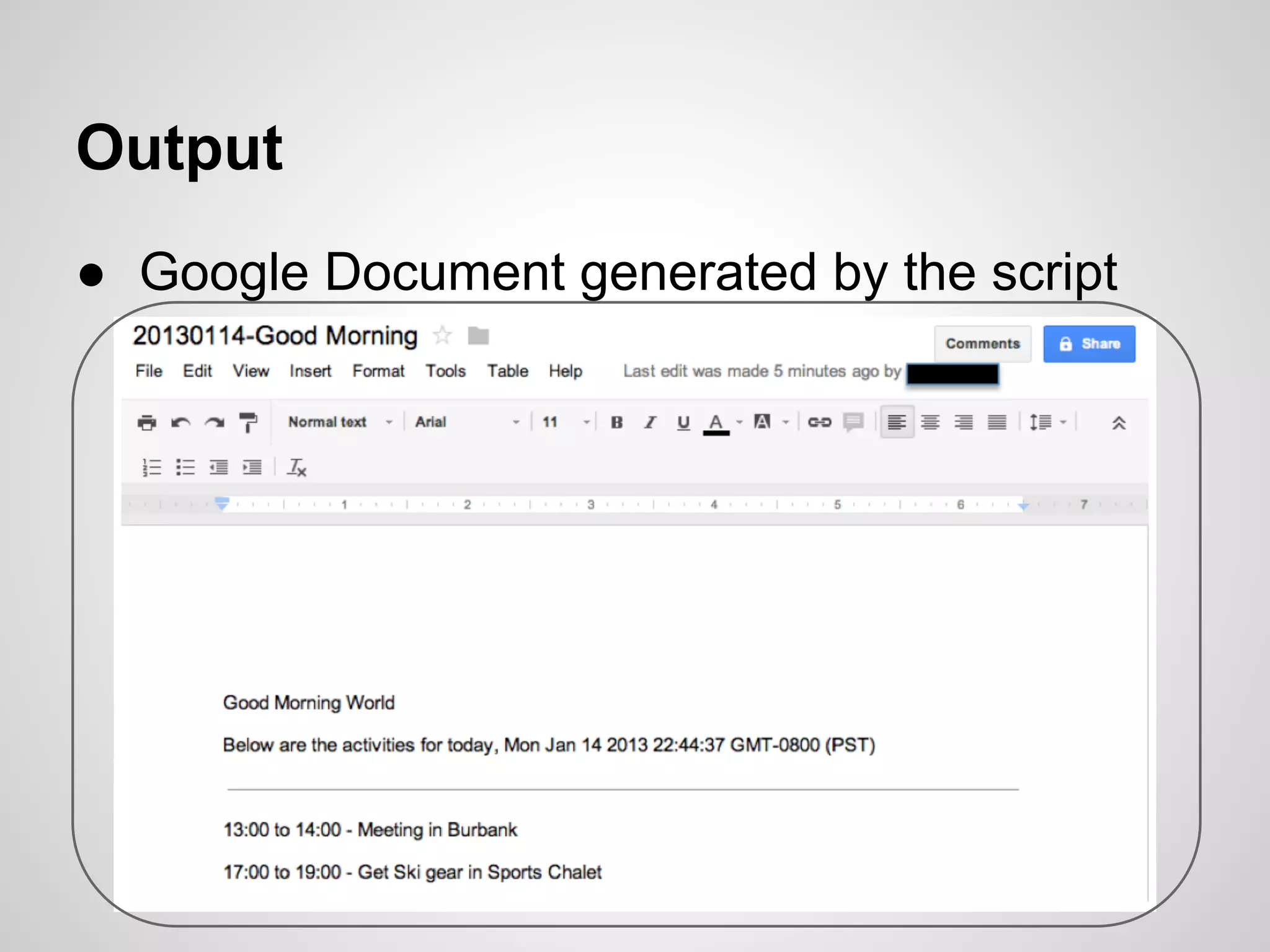Decrease the paragraph indent
Image resolution: width=1270 pixels, height=952 pixels.
218,467
